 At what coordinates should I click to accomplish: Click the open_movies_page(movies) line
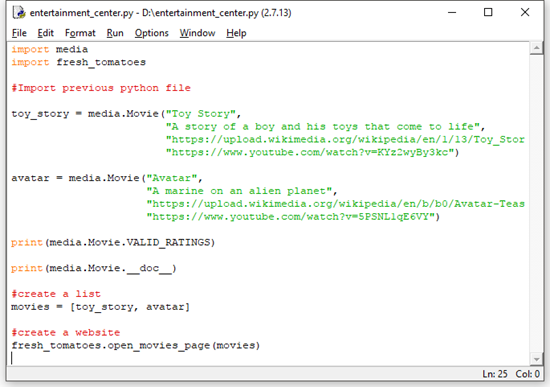[135, 346]
